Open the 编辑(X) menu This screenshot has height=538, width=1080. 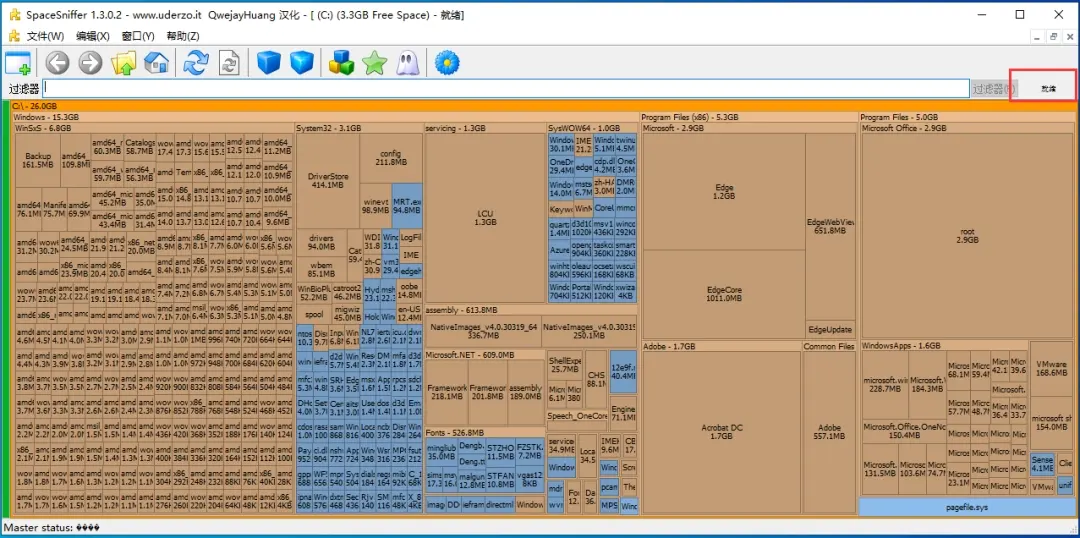[92, 37]
